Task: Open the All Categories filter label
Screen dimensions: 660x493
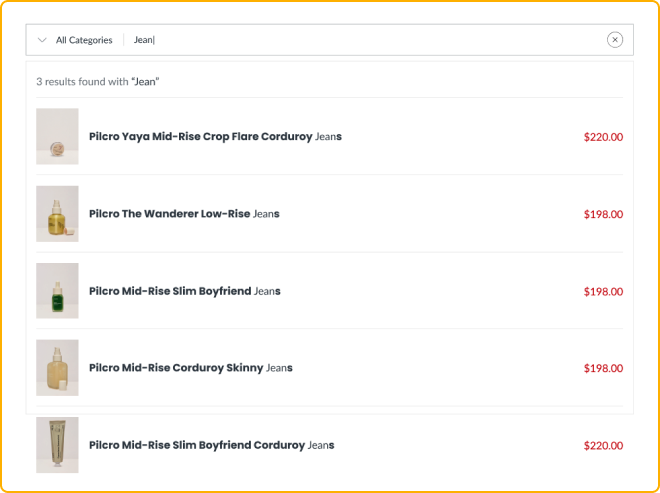Action: click(84, 40)
